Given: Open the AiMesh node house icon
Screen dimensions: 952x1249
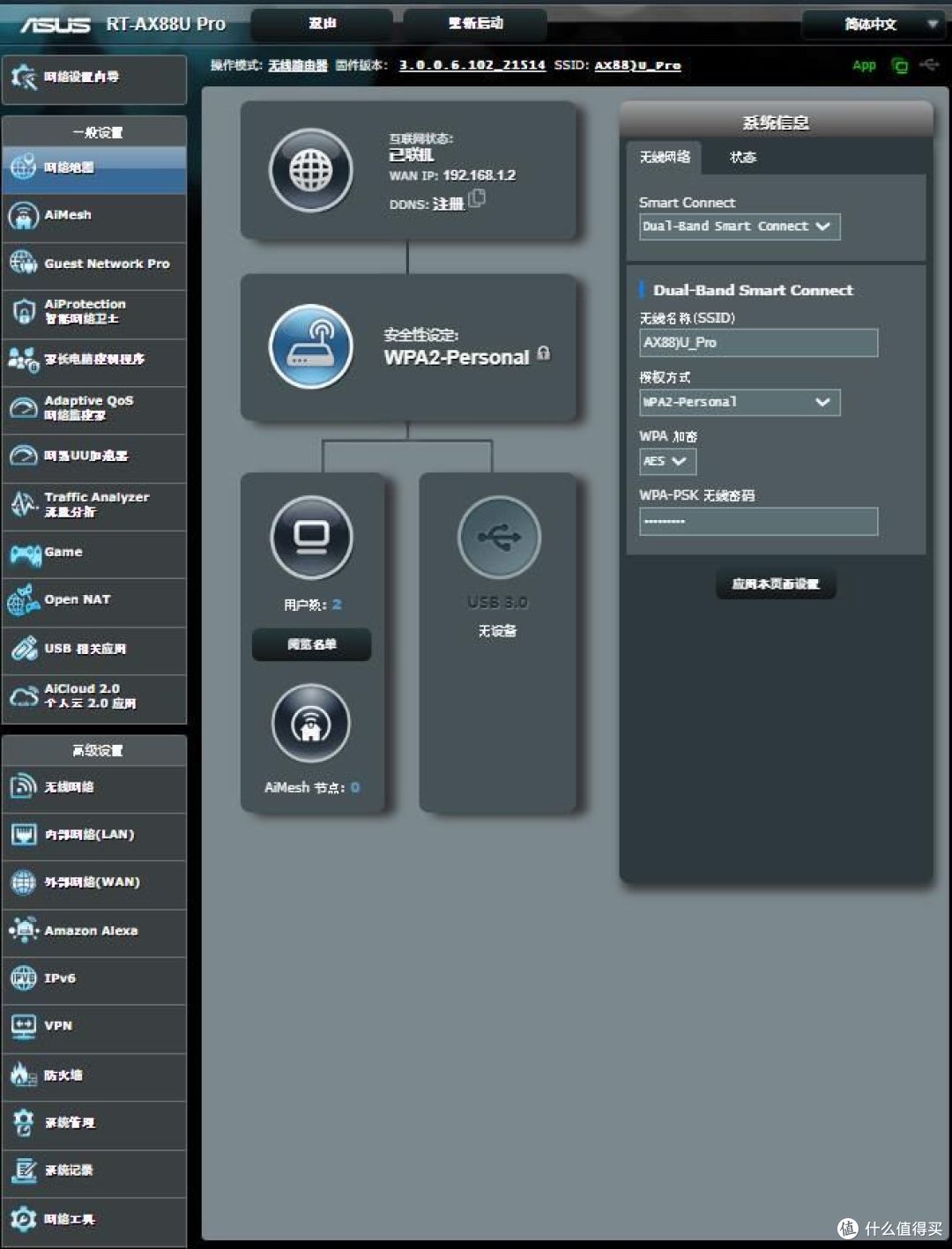Looking at the screenshot, I should (x=311, y=725).
